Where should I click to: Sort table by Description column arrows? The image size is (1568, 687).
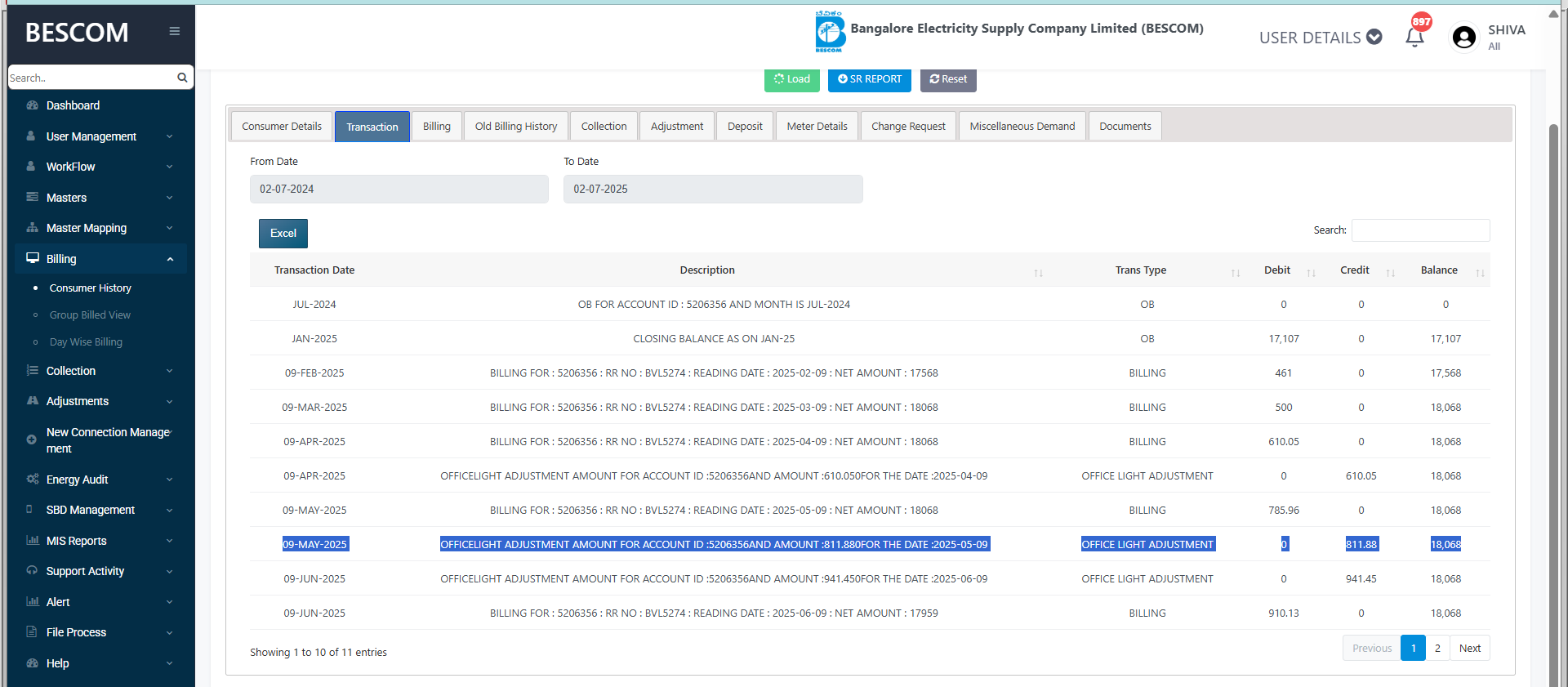(x=1038, y=273)
